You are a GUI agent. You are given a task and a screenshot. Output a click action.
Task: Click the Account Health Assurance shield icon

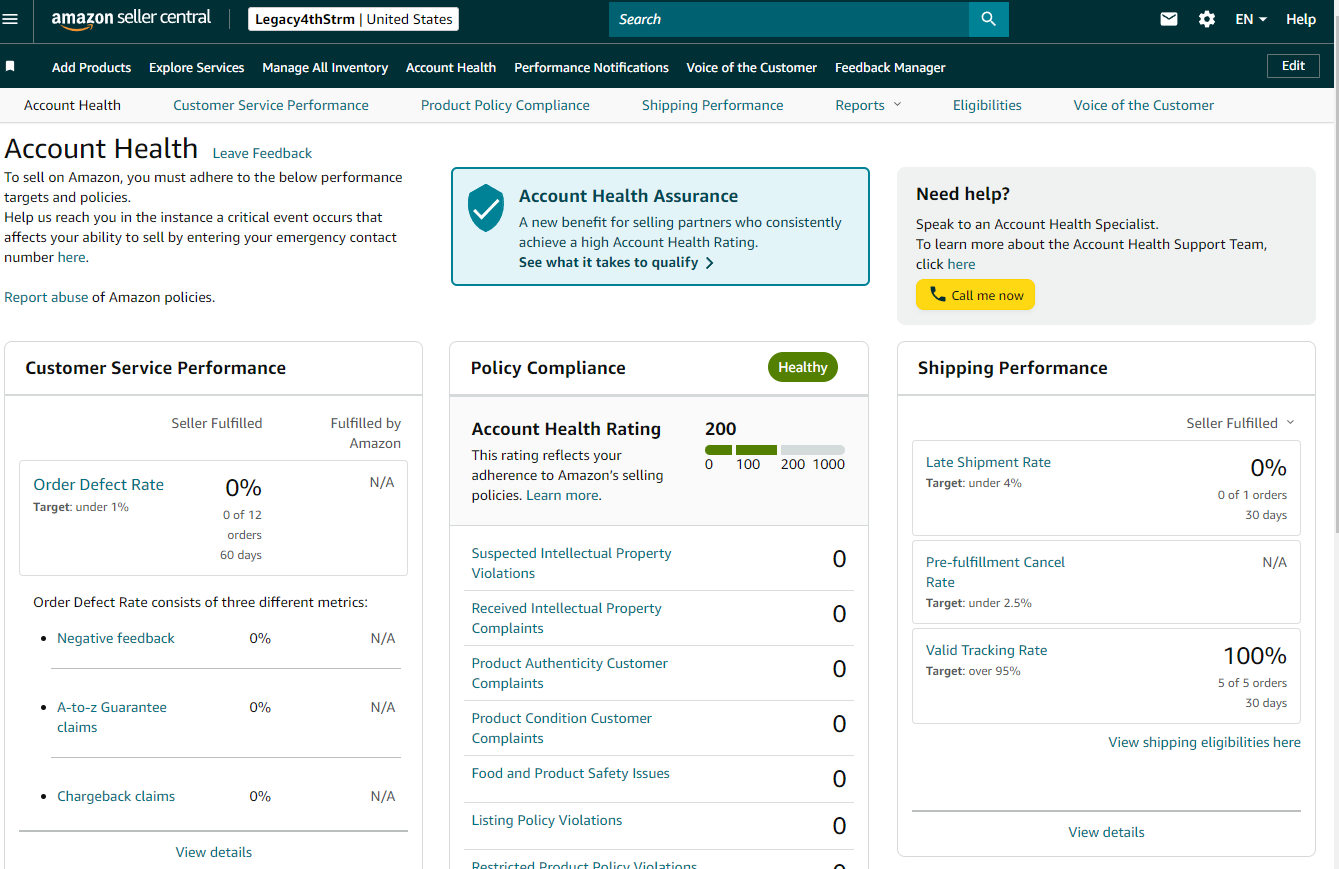pyautogui.click(x=486, y=208)
